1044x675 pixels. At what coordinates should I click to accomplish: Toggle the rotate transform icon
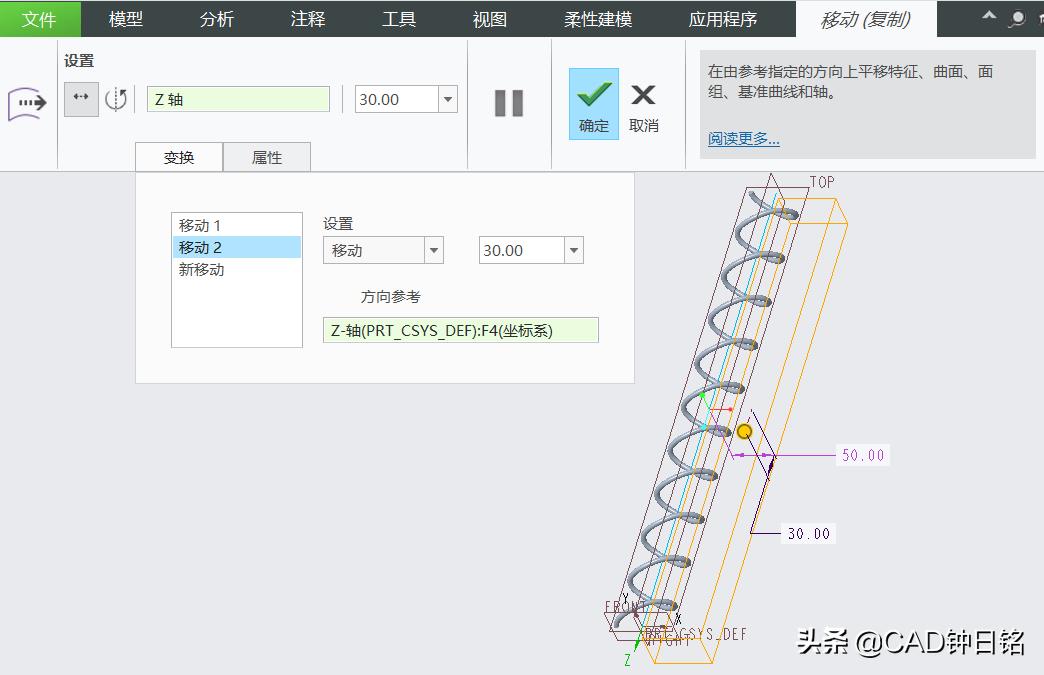click(x=116, y=99)
